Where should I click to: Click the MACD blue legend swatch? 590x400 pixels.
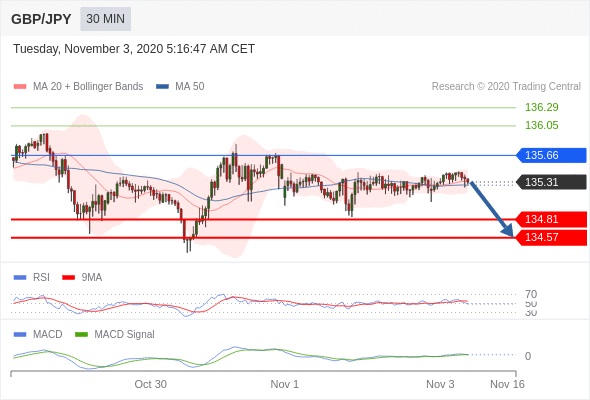tap(20, 335)
